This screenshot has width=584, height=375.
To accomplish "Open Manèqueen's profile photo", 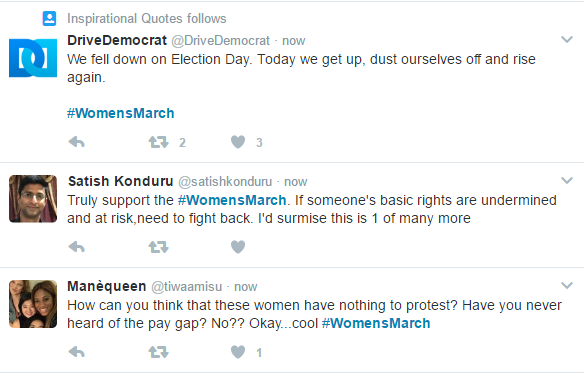I will point(33,304).
